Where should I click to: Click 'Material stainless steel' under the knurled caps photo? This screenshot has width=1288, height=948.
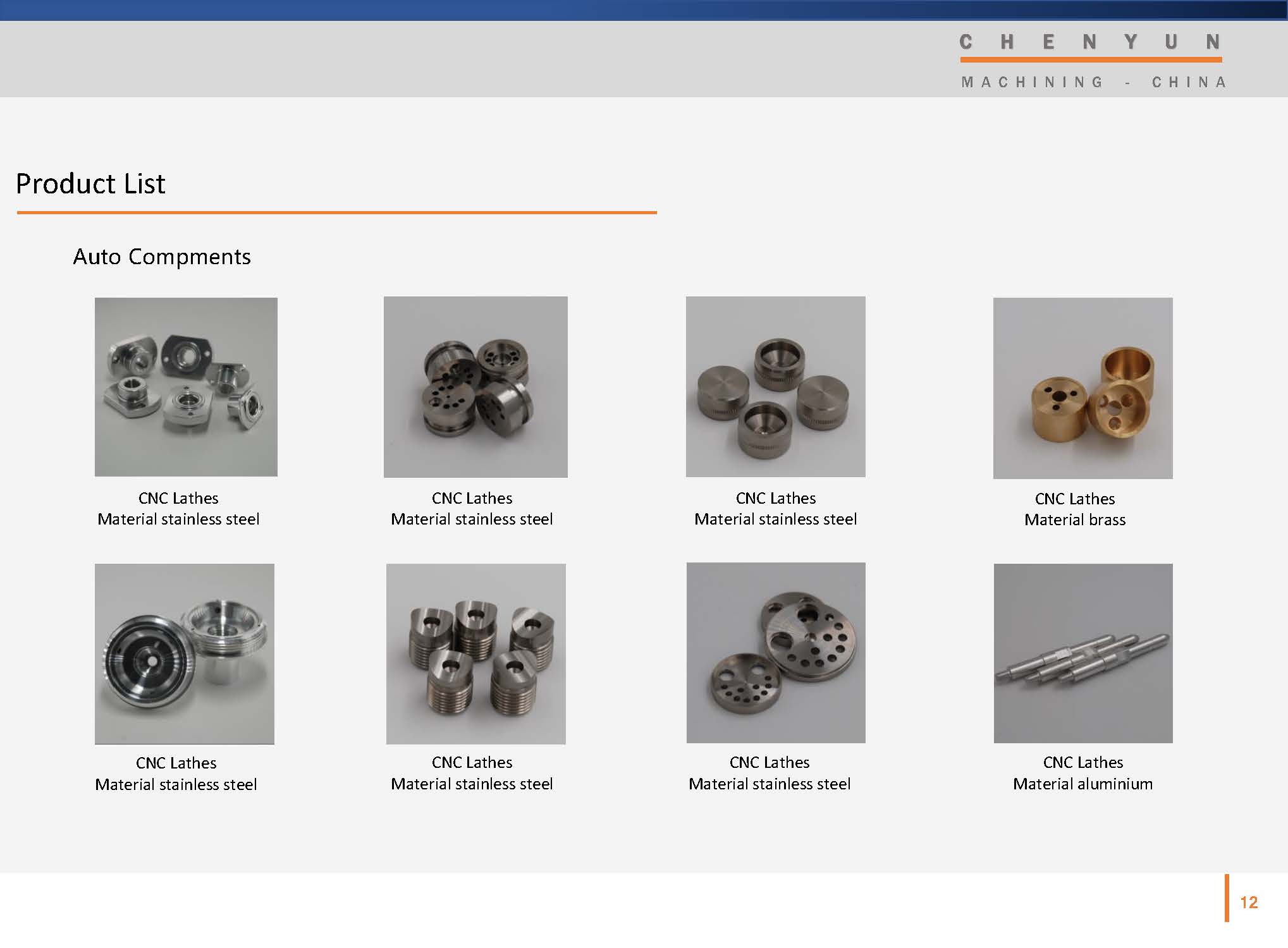(x=776, y=520)
